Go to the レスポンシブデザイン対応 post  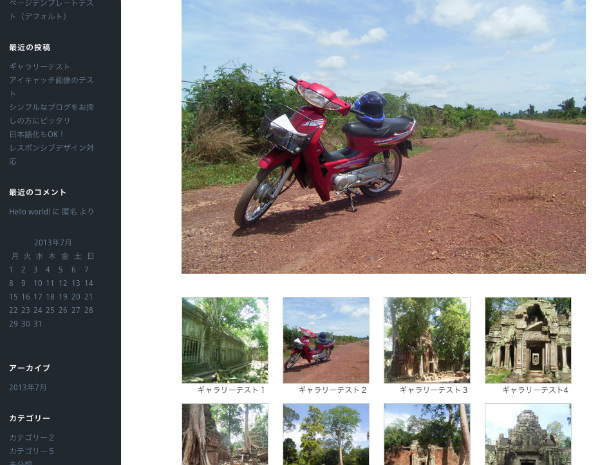pyautogui.click(x=51, y=148)
